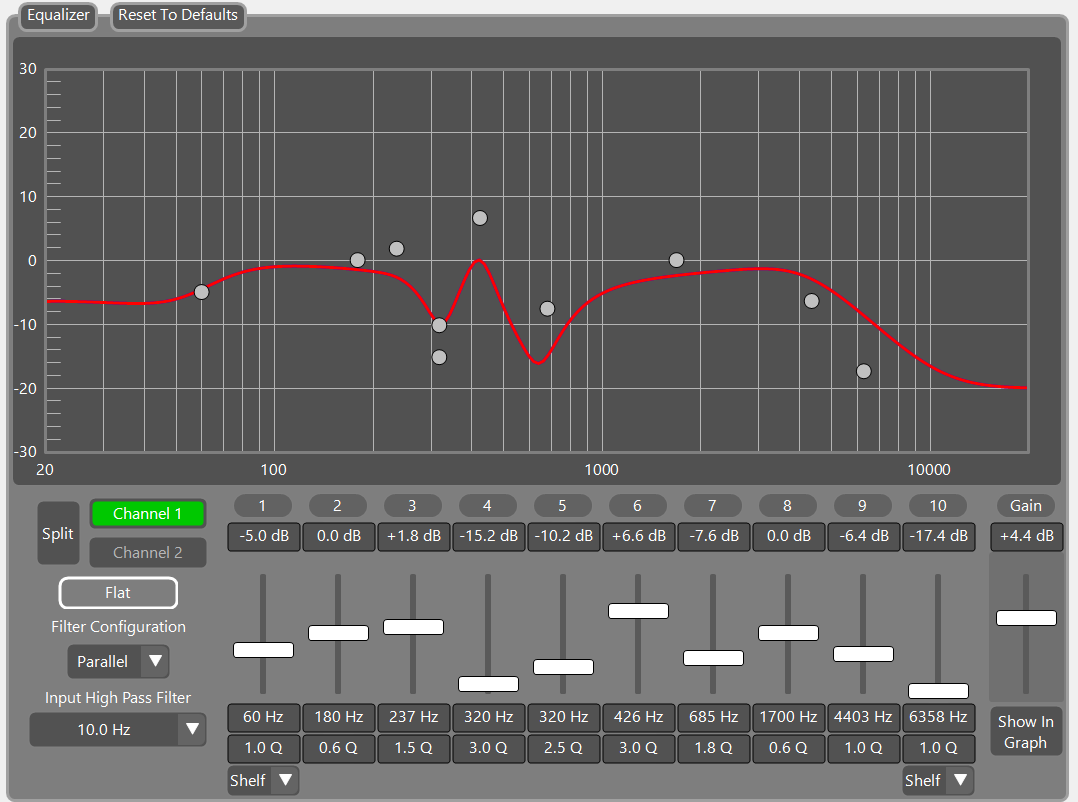Open band 10 Shelf dropdown

pyautogui.click(x=938, y=781)
